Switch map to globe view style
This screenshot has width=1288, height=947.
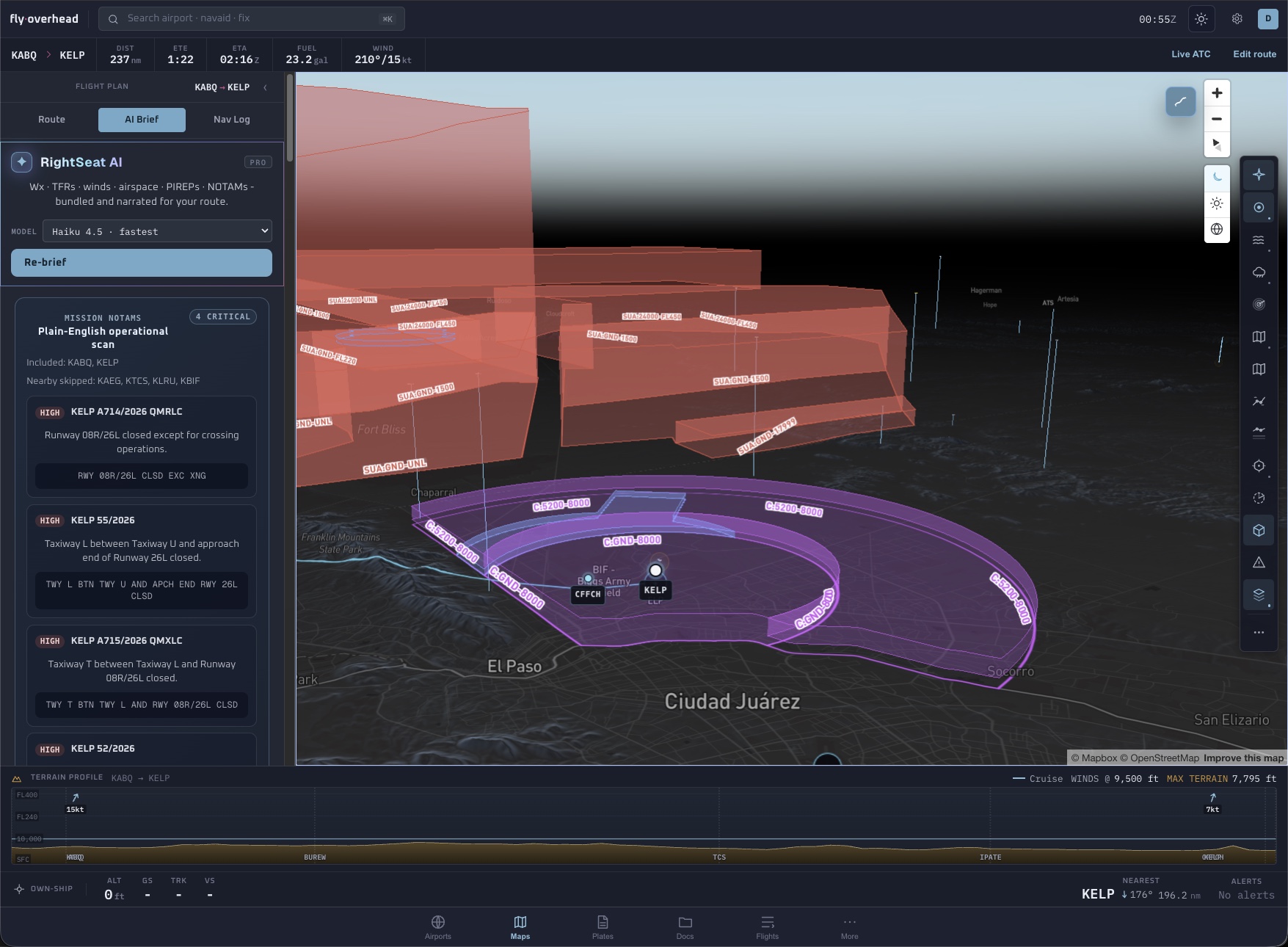click(x=1217, y=229)
